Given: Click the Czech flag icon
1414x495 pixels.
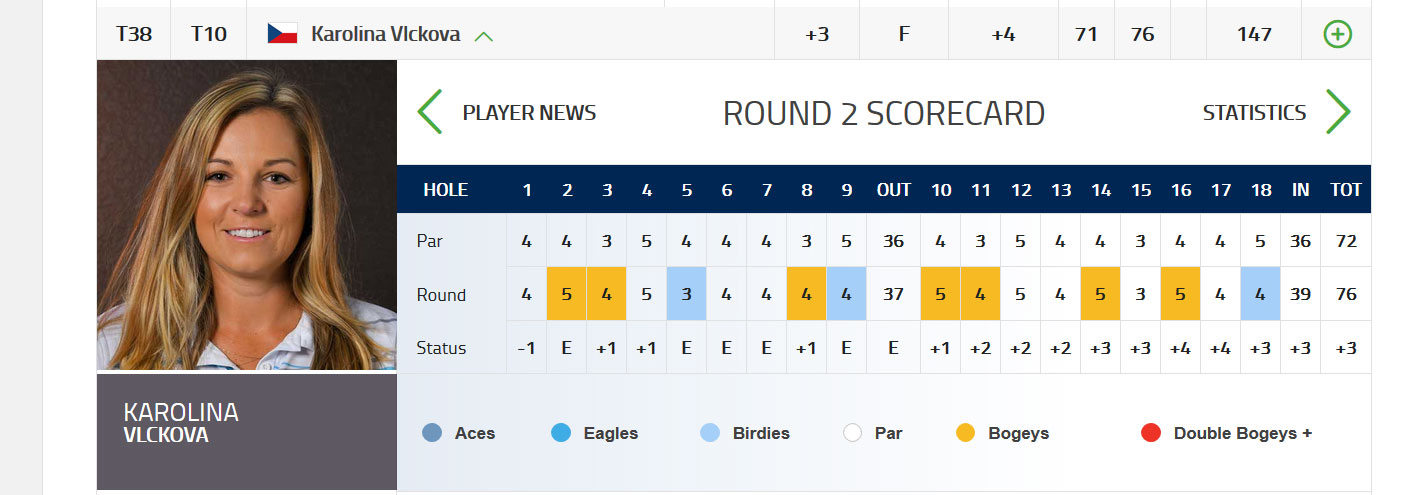Looking at the screenshot, I should [x=282, y=34].
